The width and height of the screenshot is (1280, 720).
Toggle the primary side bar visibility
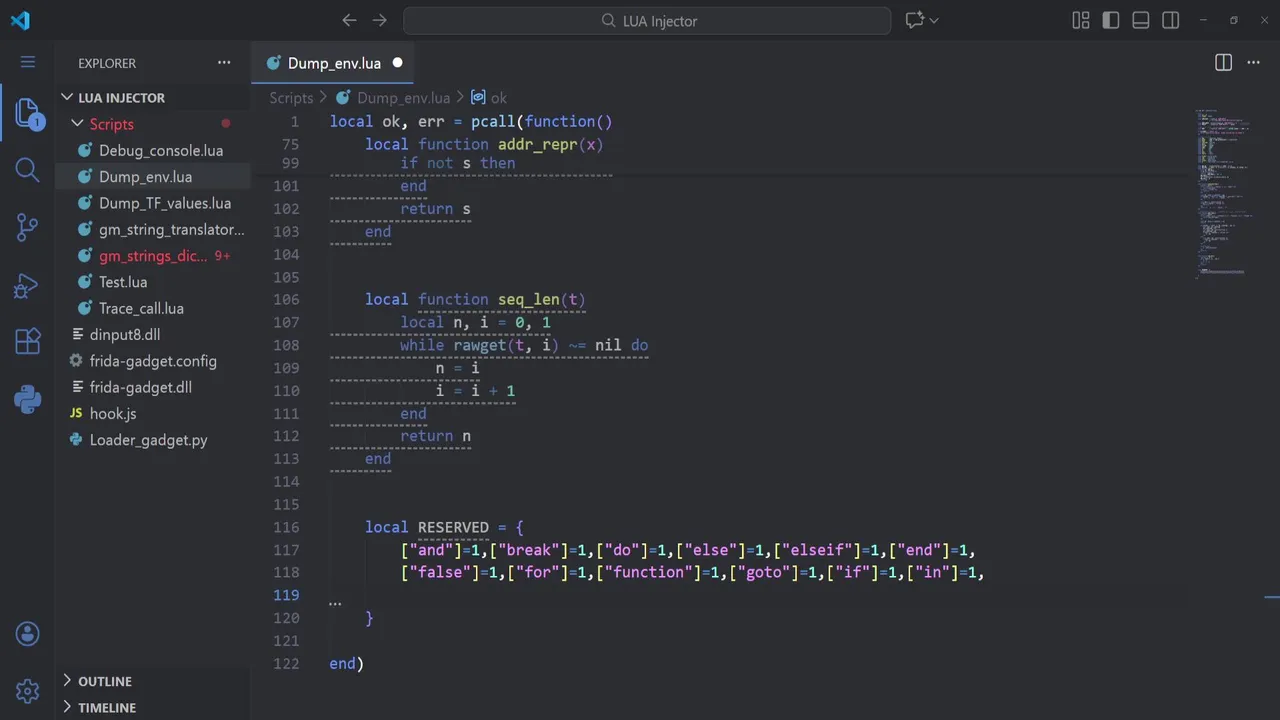(x=1110, y=20)
